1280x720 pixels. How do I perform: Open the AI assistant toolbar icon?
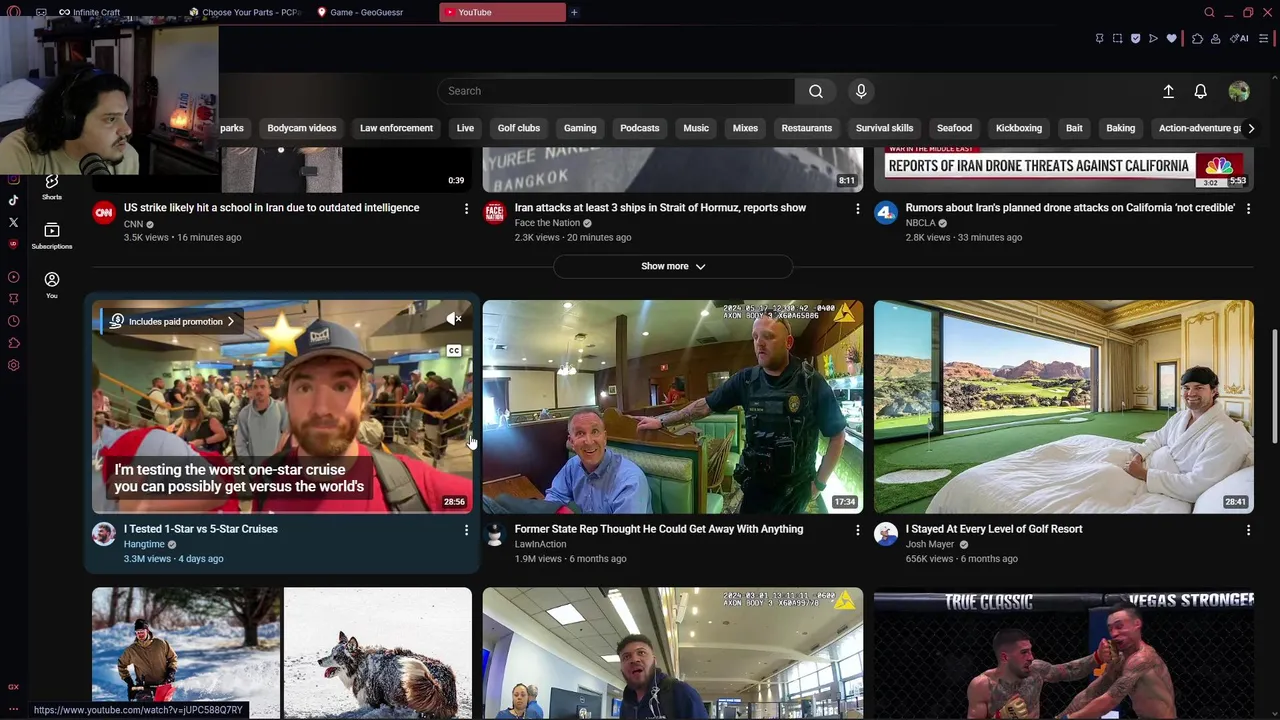point(1239,38)
